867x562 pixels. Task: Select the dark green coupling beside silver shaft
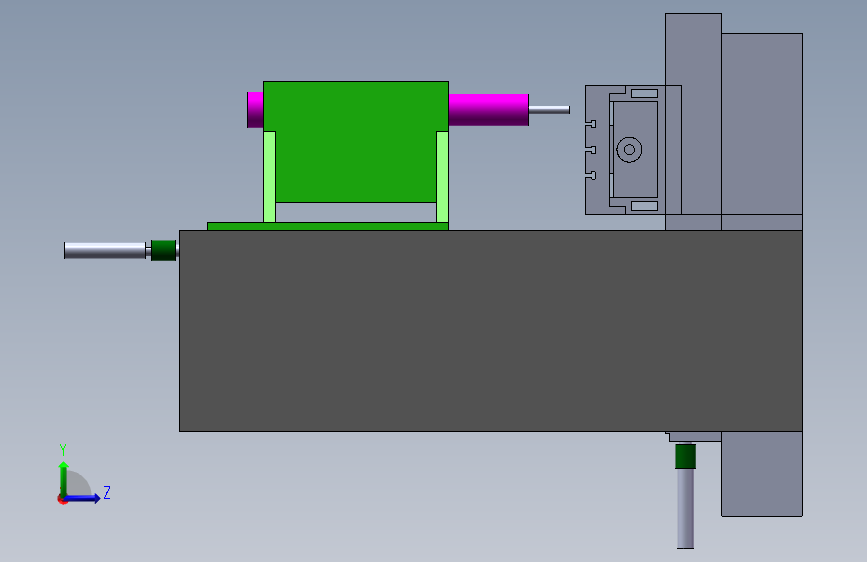(164, 251)
